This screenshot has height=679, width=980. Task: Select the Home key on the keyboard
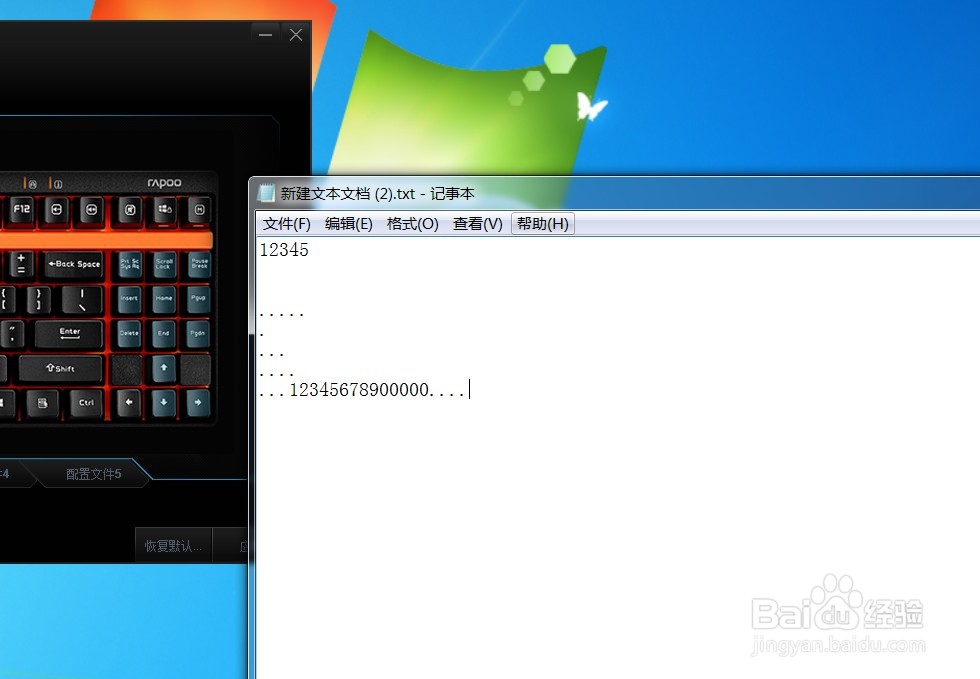[164, 299]
